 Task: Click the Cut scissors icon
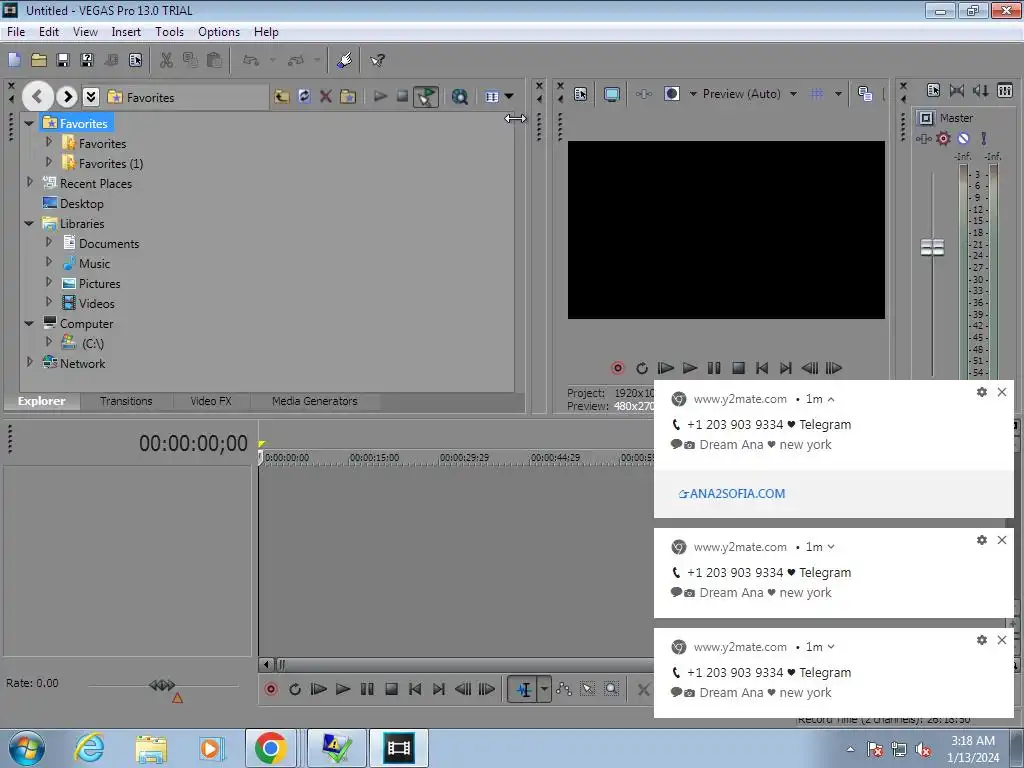[166, 60]
